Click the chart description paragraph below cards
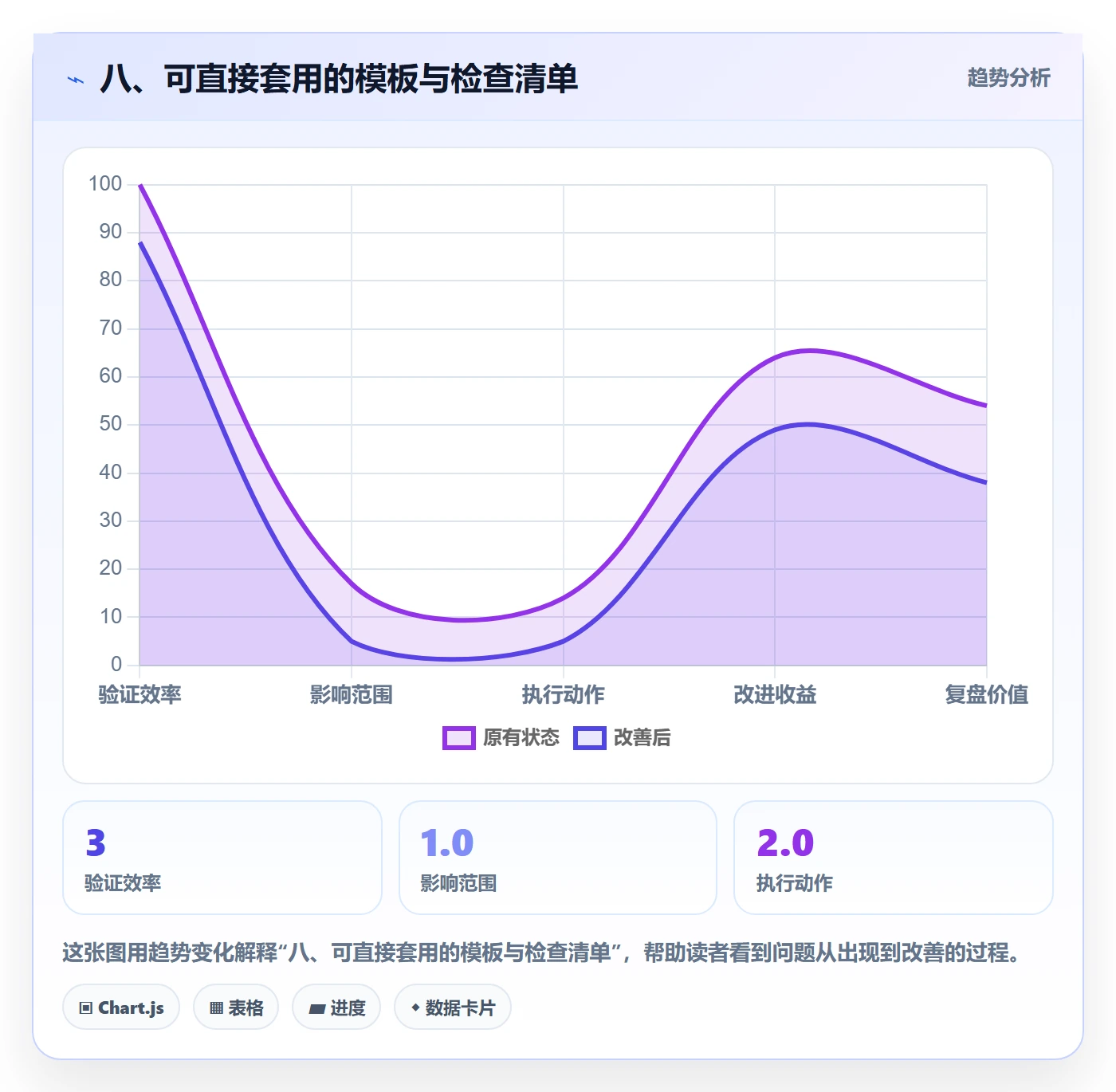Viewport: 1116px width, 1092px height. pyautogui.click(x=544, y=953)
